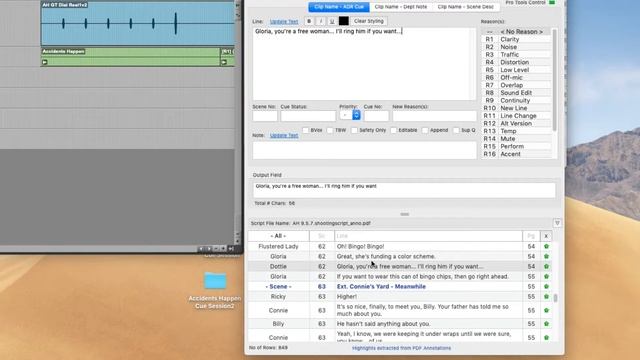640x360 pixels.
Task: Select the < No Reason > entry
Action: (516, 31)
